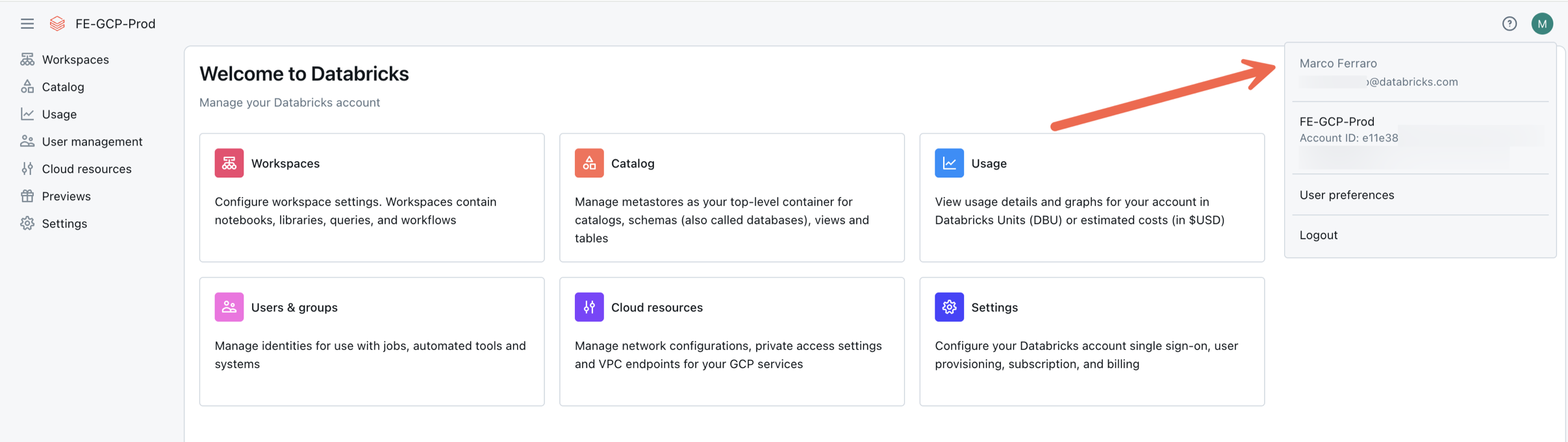The width and height of the screenshot is (1568, 442).
Task: Click the Databricks logo icon
Action: (57, 24)
